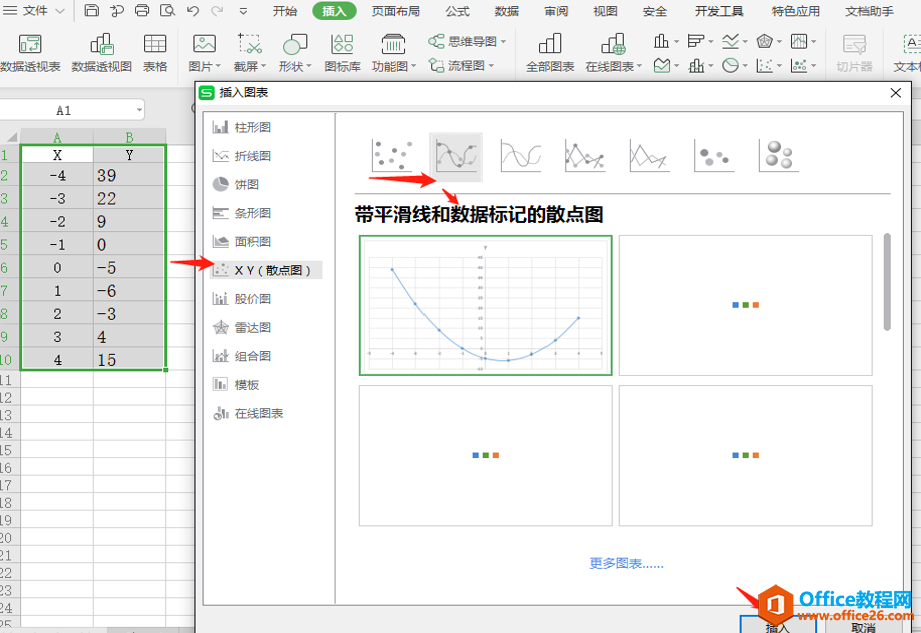Switch to the 页面布局 ribbon tab
Screen dimensions: 921x633
click(x=396, y=11)
